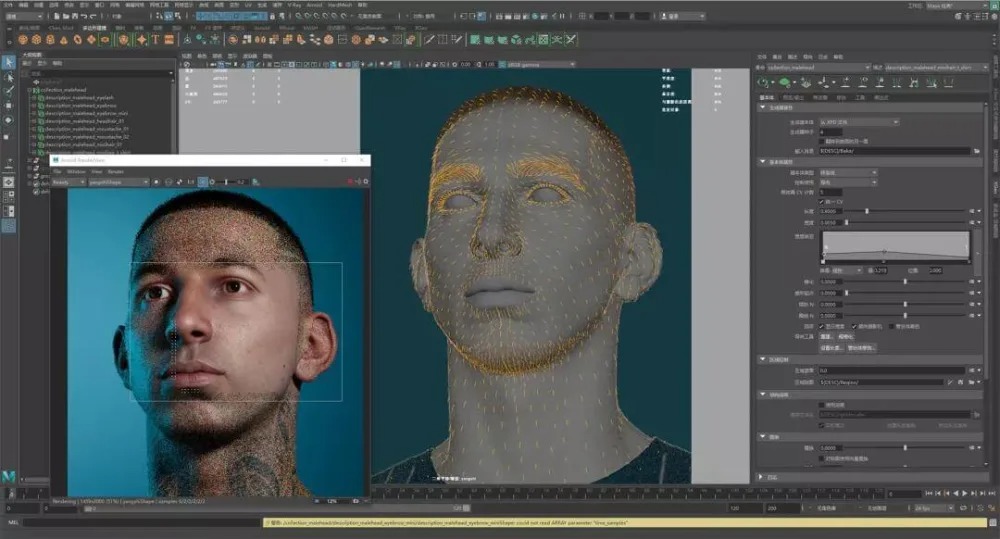Open the description dropdown in XGen panel

(936, 68)
